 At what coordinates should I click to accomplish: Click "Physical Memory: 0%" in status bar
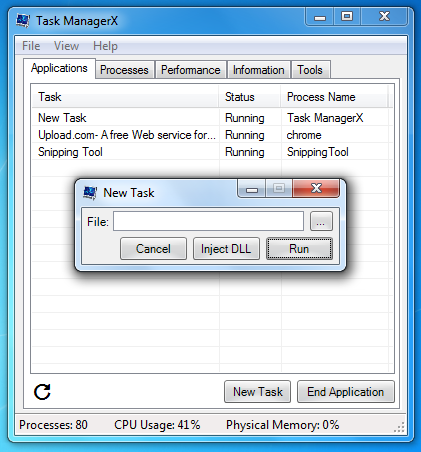point(282,425)
